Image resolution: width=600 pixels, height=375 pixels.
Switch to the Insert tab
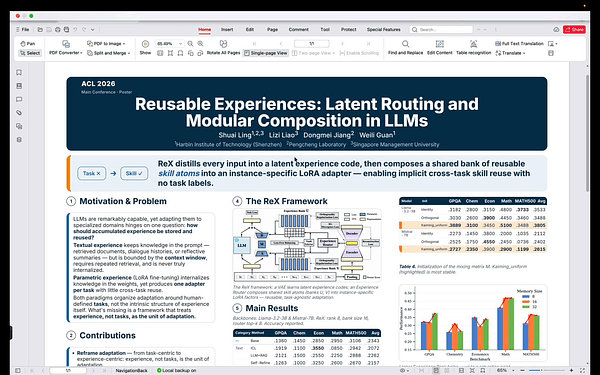227,29
